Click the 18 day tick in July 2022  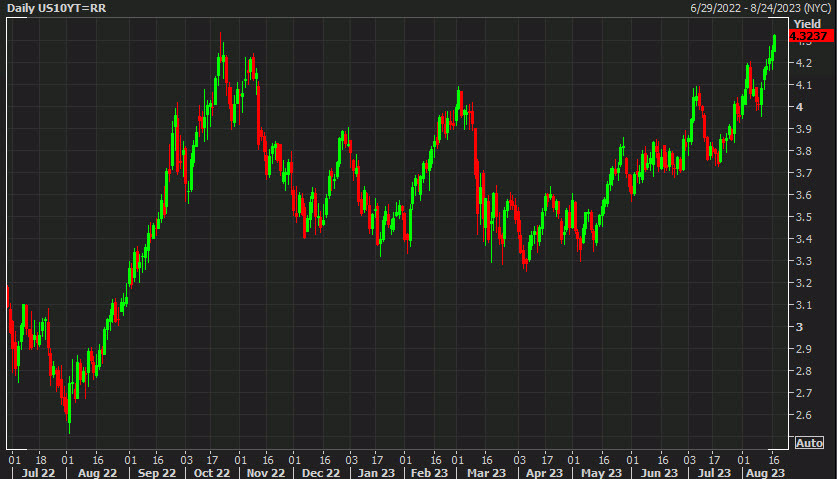coord(41,460)
